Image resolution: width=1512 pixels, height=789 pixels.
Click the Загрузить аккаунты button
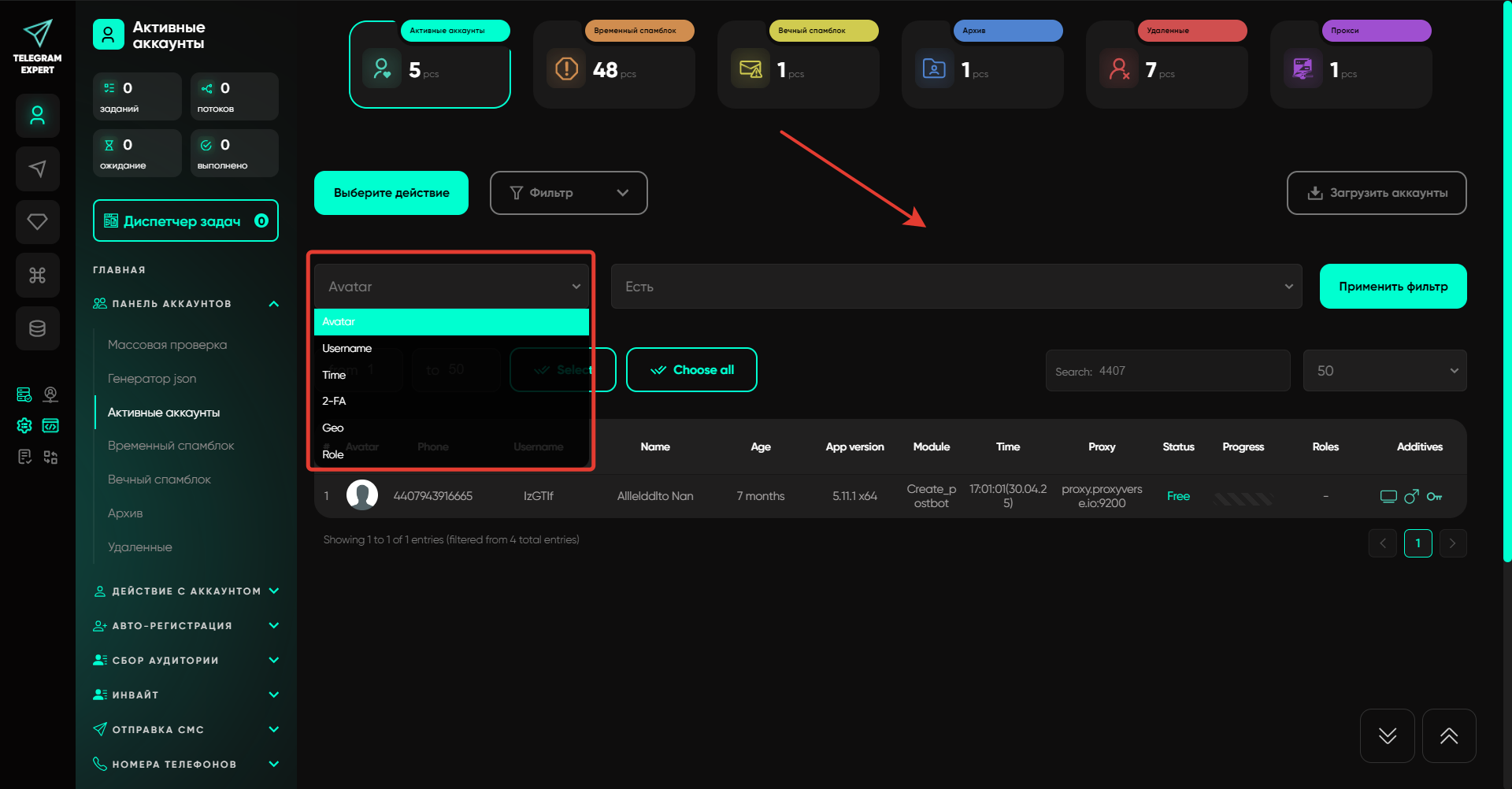coord(1376,193)
